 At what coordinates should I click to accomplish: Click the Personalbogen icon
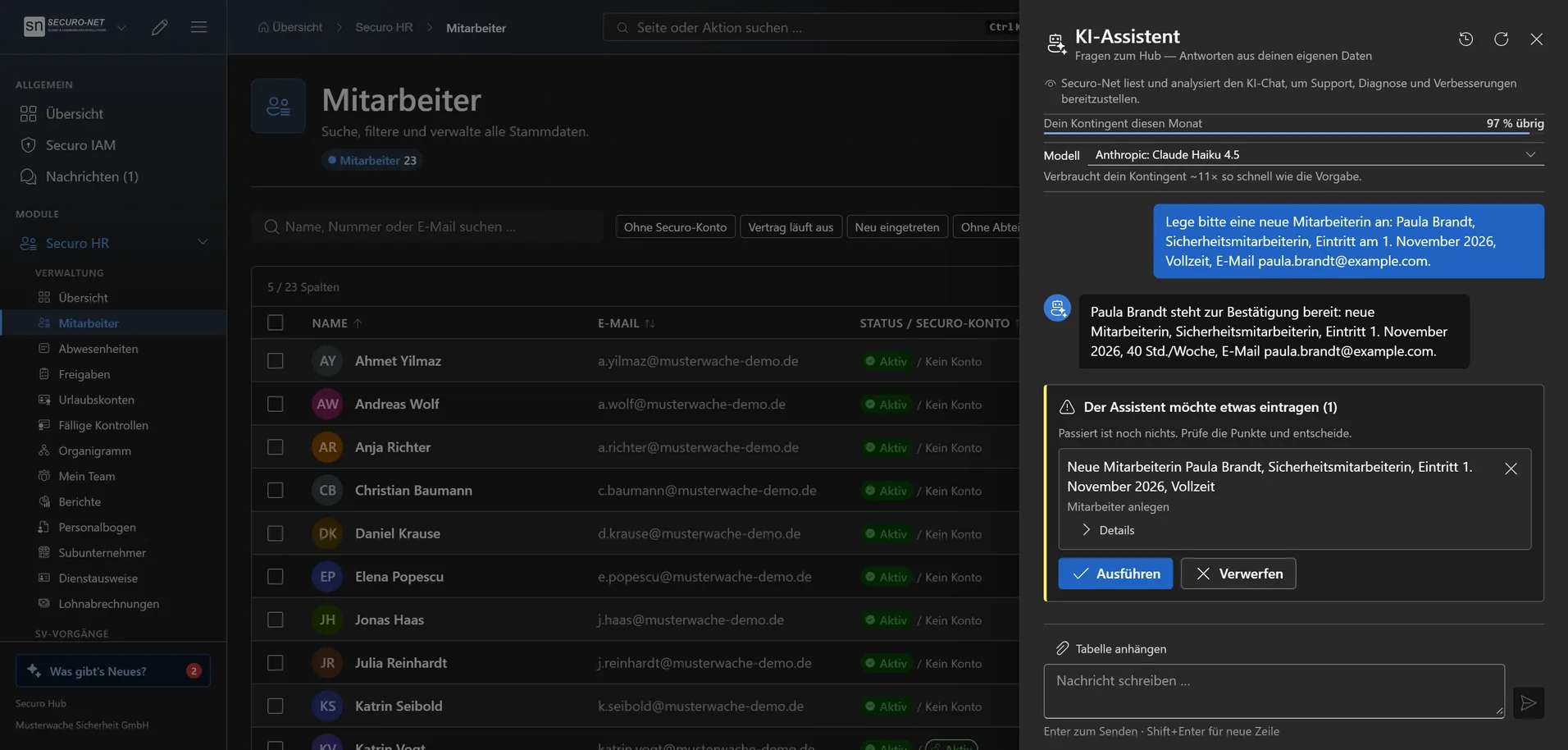[44, 527]
